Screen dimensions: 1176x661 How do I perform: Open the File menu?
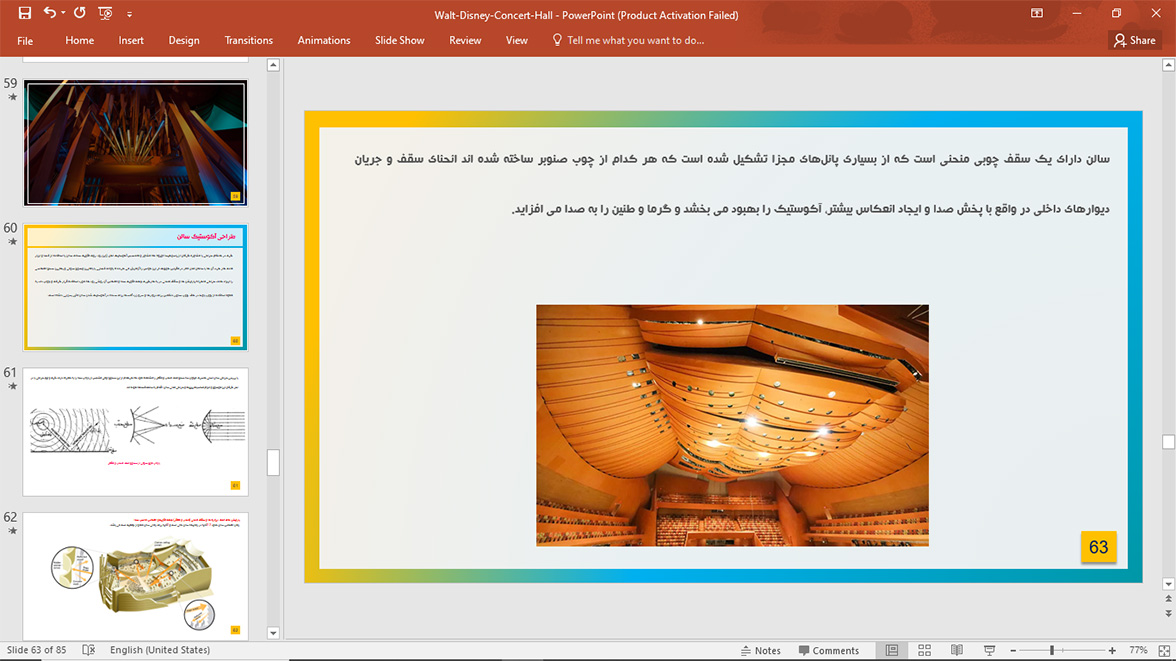tap(25, 41)
